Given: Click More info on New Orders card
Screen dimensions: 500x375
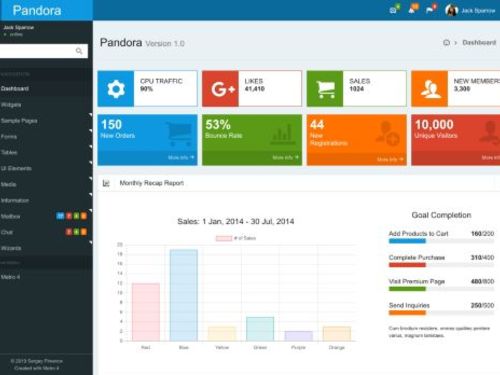Looking at the screenshot, I should (x=181, y=157).
